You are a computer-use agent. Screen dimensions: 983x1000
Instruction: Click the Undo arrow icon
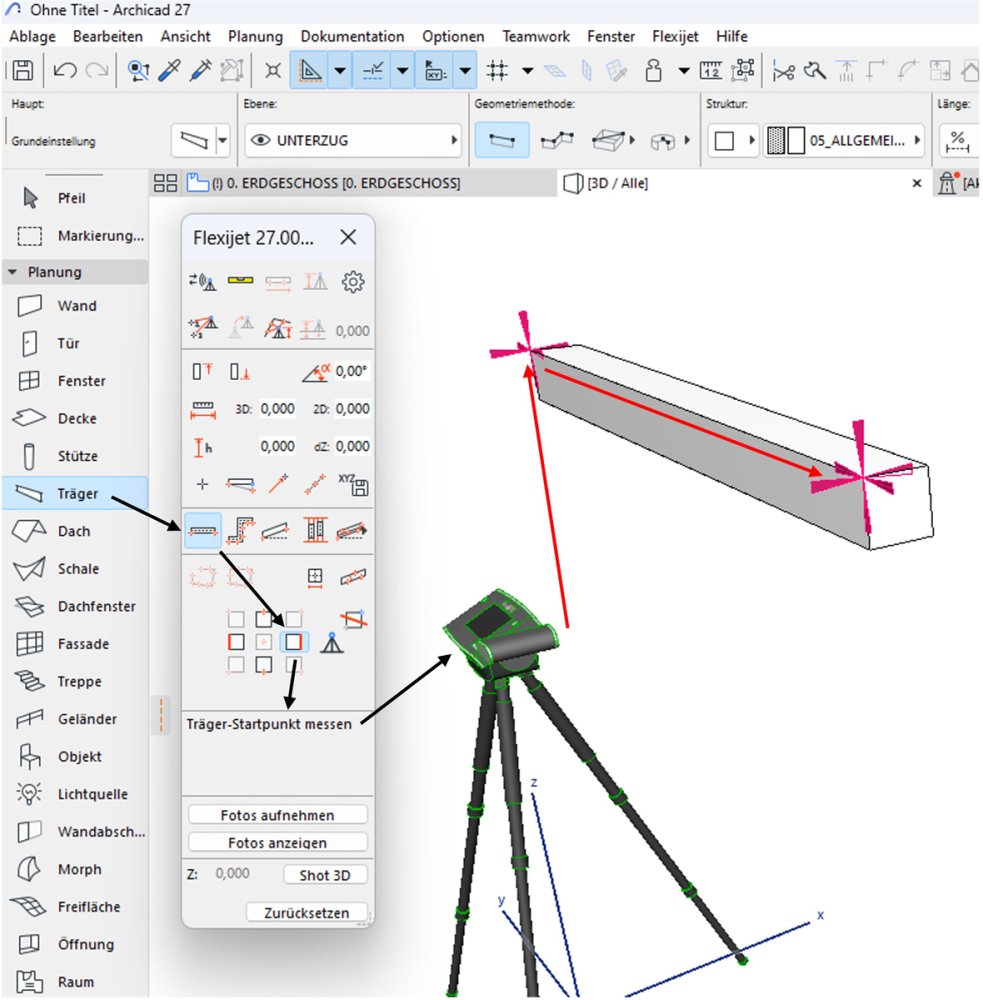pos(64,70)
